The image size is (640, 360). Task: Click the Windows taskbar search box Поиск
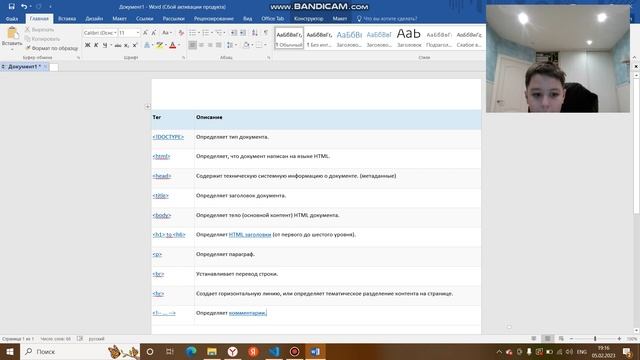pos(80,351)
